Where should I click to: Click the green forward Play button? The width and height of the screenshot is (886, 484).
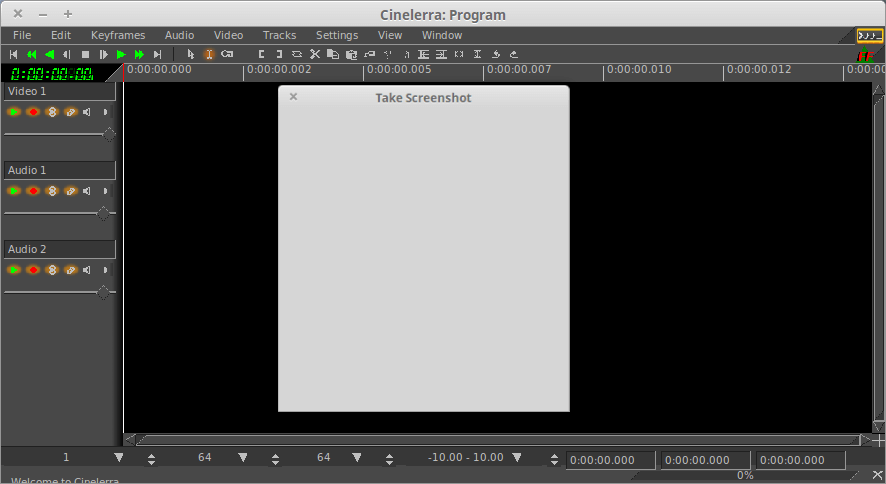121,54
